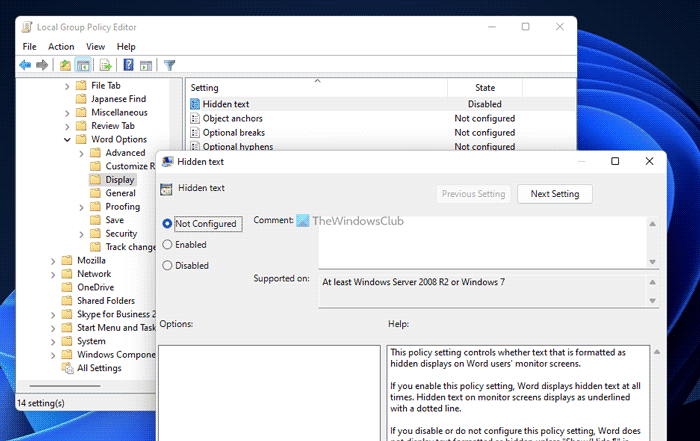This screenshot has width=700, height=441.
Task: Click the Forward arrow toolbar icon
Action: tap(42, 65)
